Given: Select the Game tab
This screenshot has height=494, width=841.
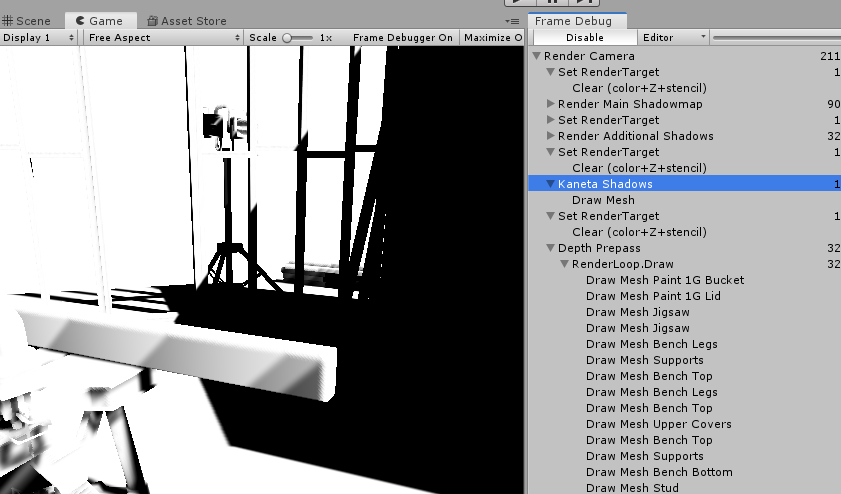Looking at the screenshot, I should (100, 21).
